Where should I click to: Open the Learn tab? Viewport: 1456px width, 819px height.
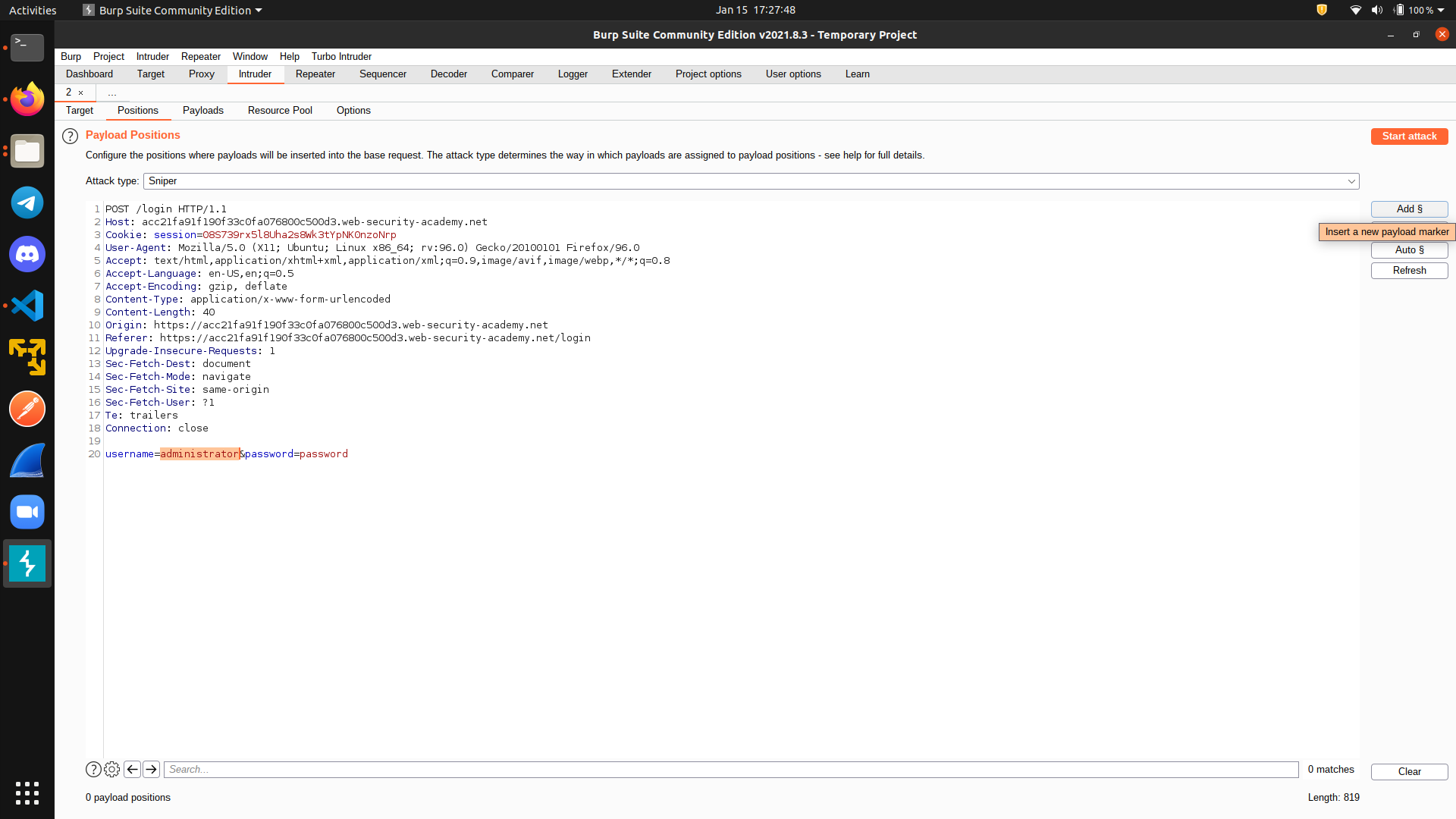(858, 74)
